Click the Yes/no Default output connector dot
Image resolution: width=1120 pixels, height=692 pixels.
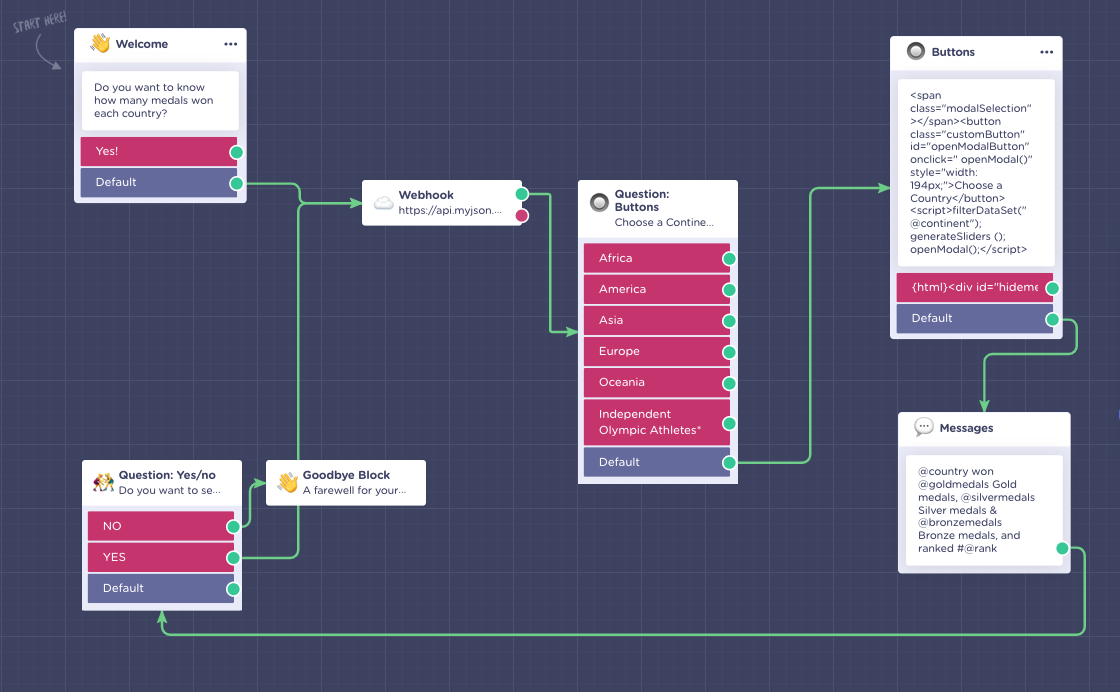pos(233,589)
